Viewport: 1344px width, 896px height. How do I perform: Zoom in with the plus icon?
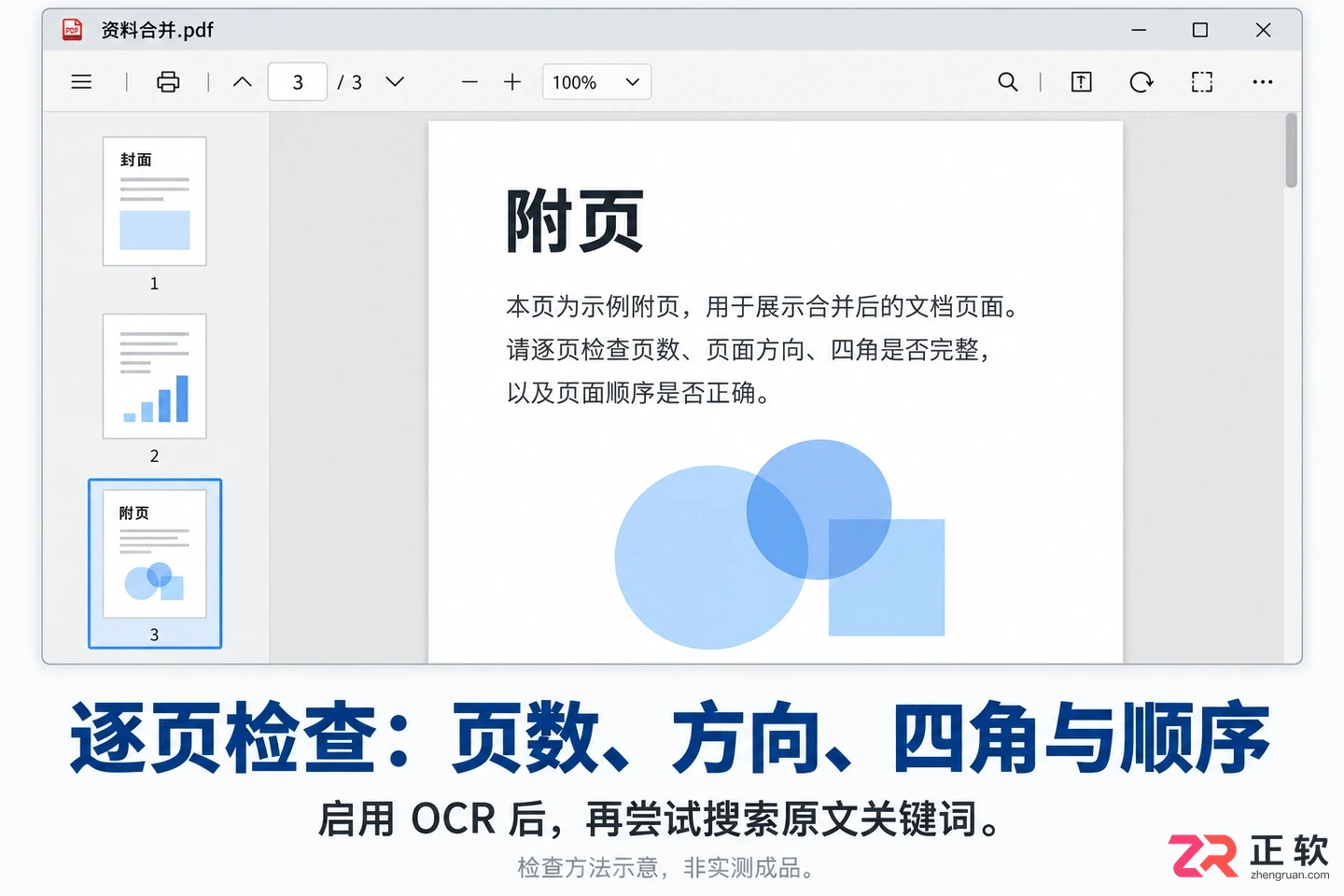pyautogui.click(x=512, y=82)
